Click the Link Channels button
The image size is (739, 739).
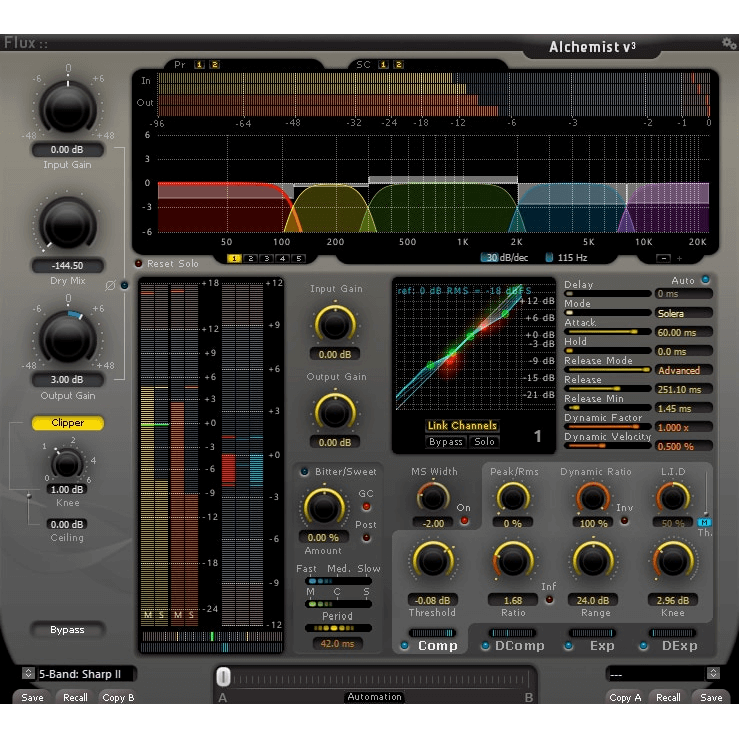click(x=461, y=426)
